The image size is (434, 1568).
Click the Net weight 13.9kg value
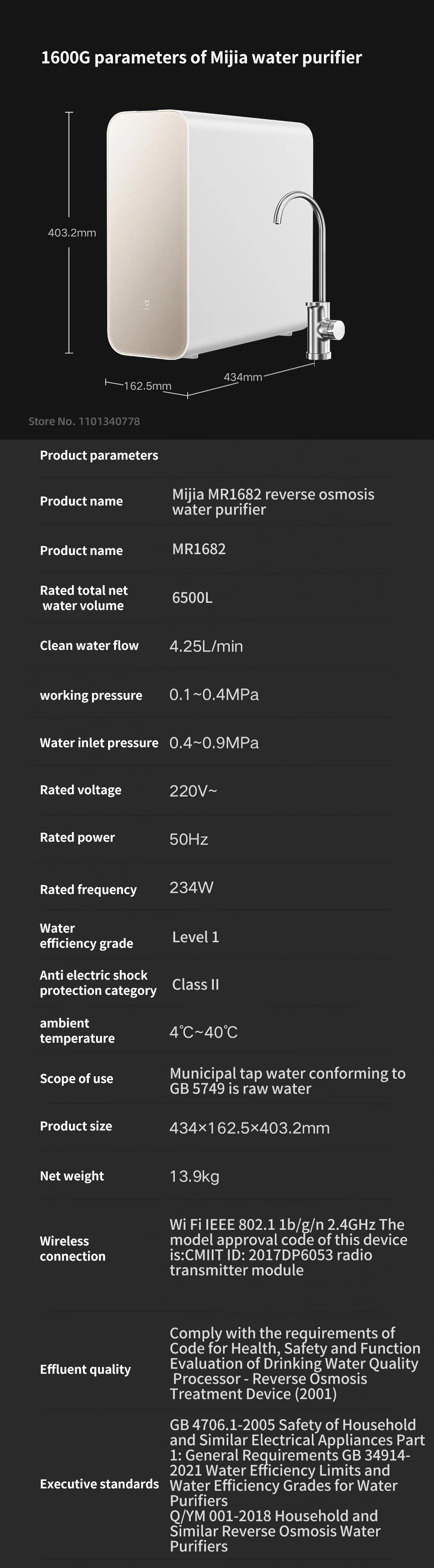(x=194, y=1176)
